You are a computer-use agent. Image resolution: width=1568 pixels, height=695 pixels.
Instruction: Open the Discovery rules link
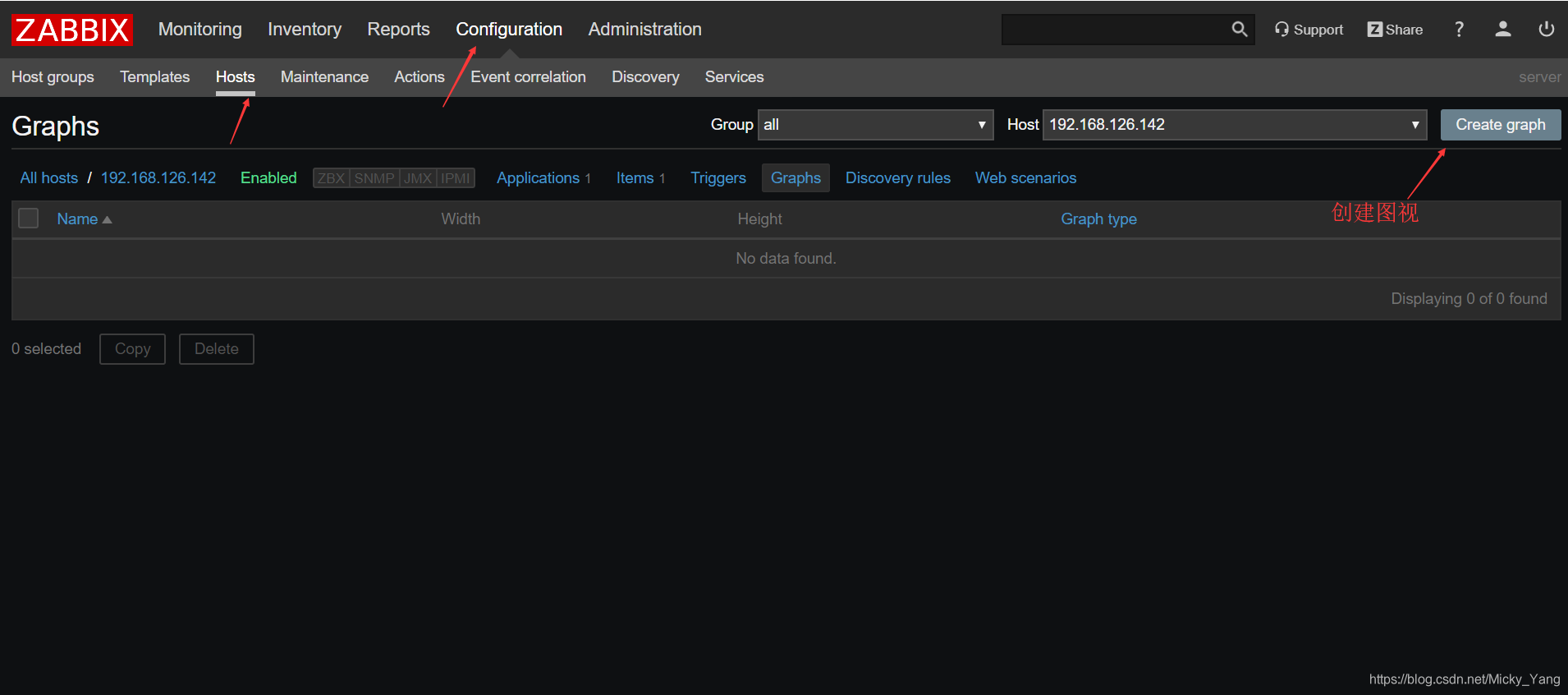coord(898,178)
